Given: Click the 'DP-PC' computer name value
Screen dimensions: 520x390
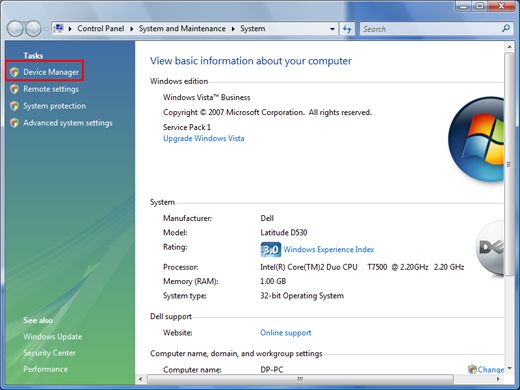Looking at the screenshot, I should 272,370.
